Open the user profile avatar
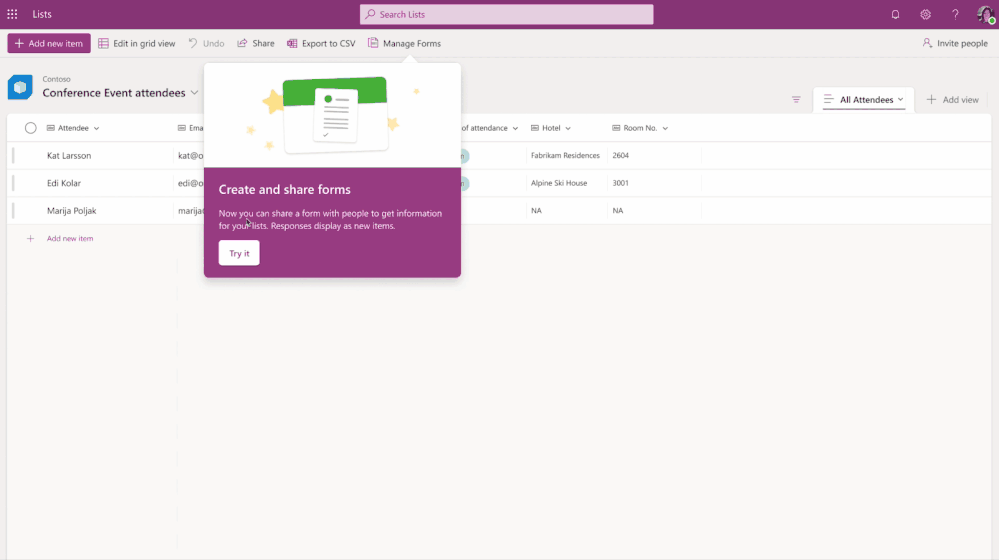Viewport: 999px width, 560px height. (985, 14)
